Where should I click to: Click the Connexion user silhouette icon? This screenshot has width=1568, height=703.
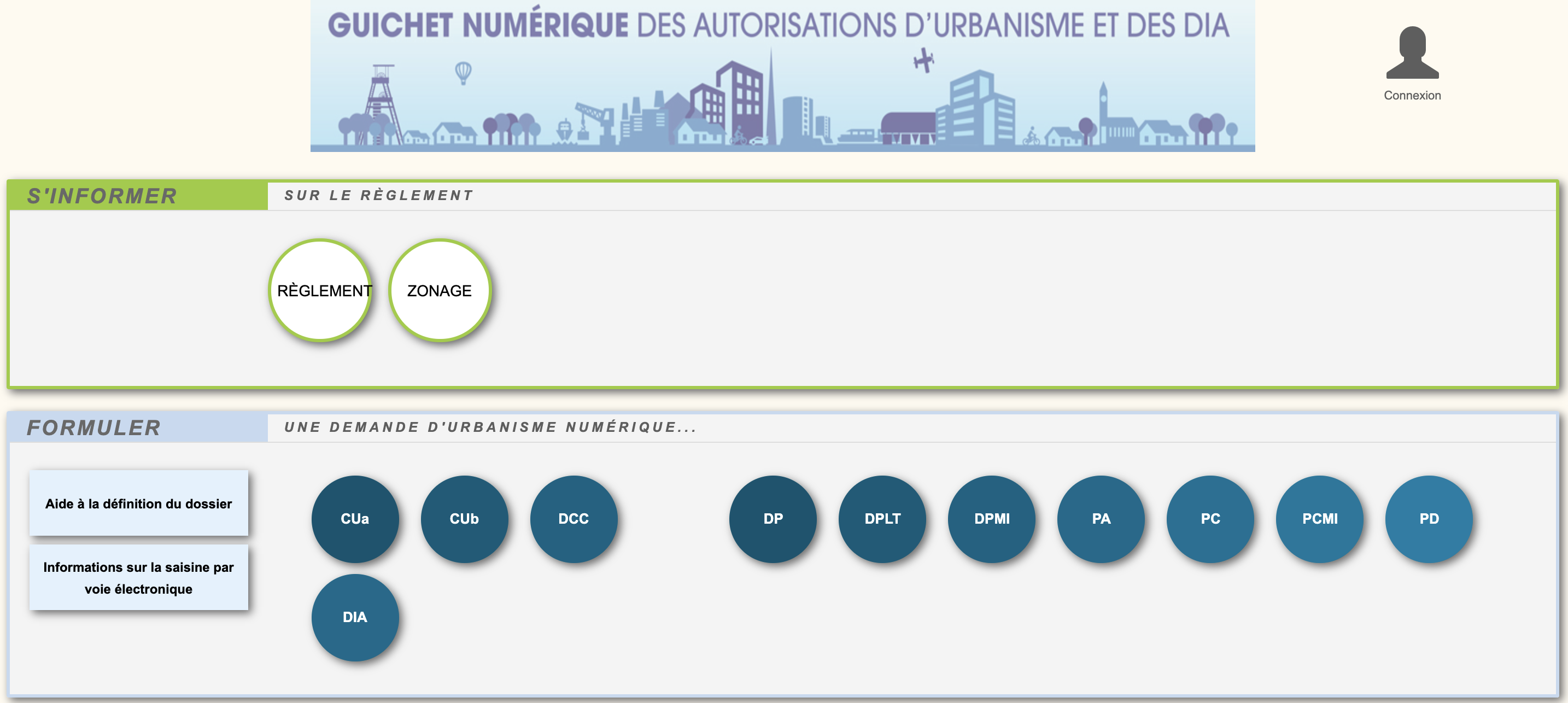pos(1412,52)
